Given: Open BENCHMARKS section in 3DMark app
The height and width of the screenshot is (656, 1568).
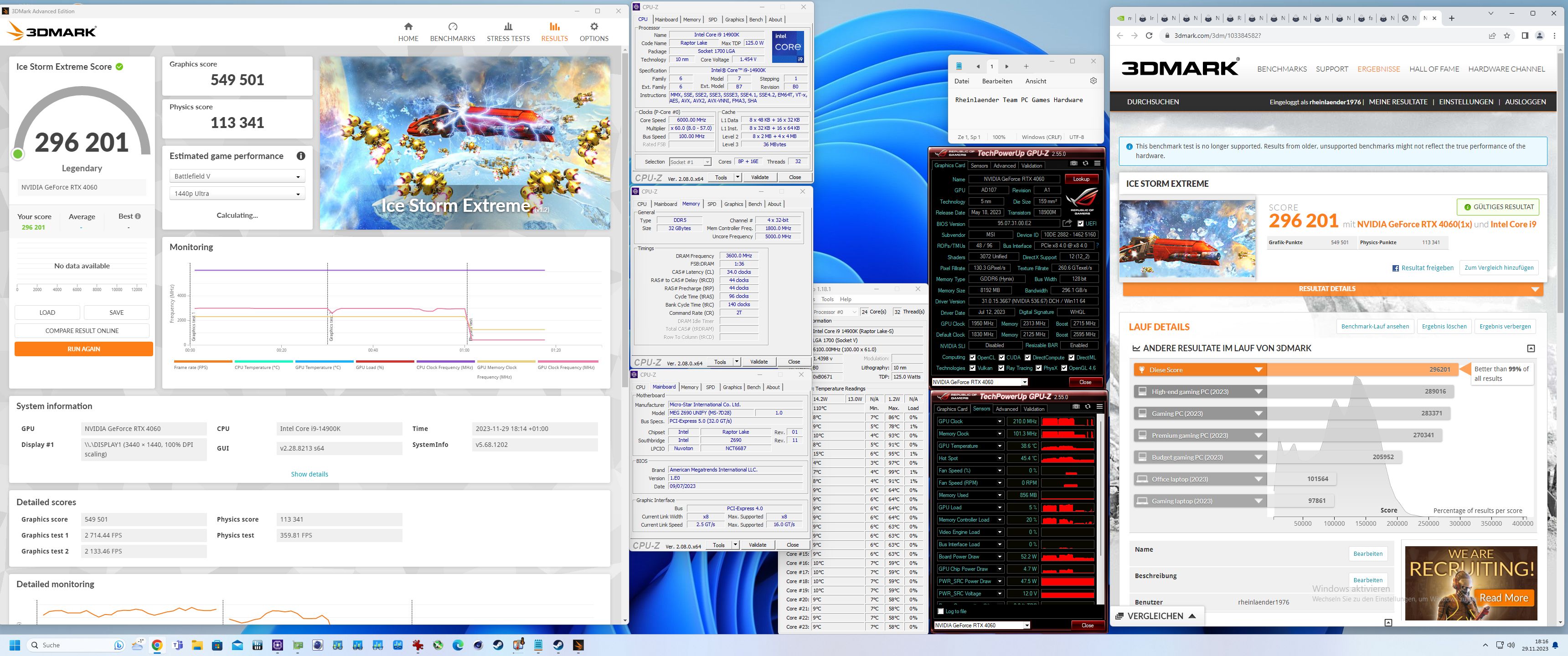Looking at the screenshot, I should coord(452,31).
